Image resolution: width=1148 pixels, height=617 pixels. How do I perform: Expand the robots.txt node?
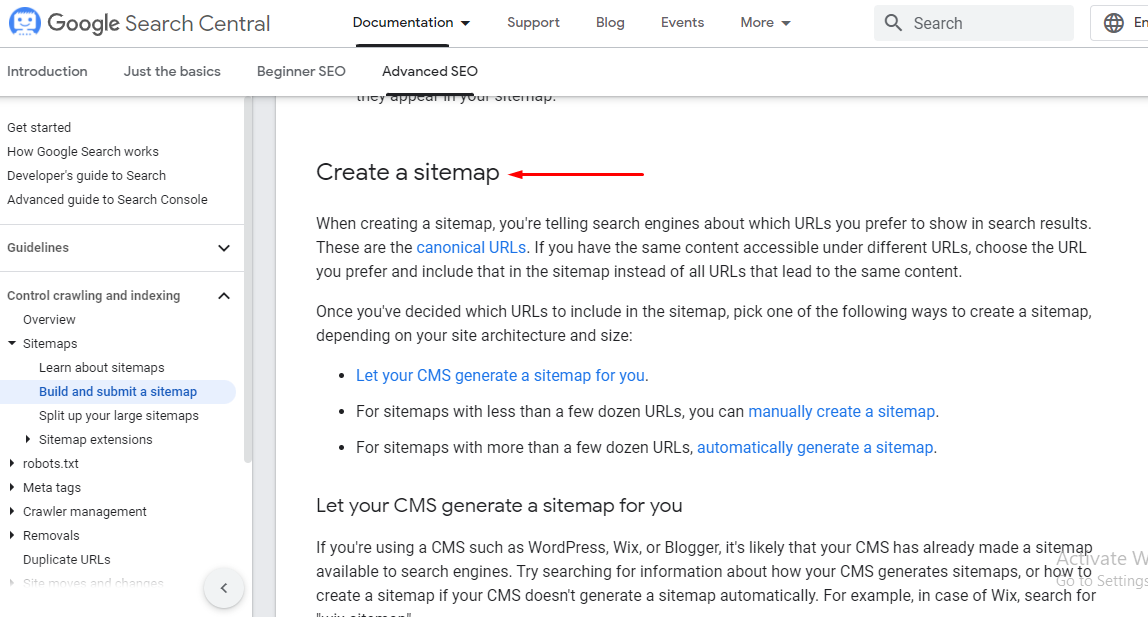point(12,463)
